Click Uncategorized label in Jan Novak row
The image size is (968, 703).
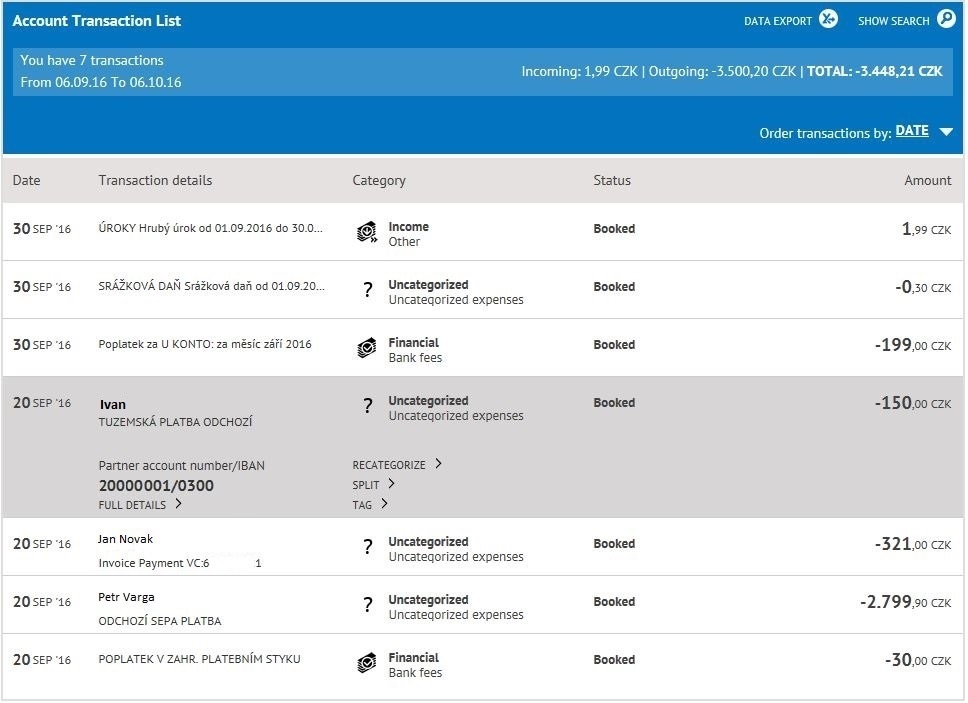[x=428, y=541]
